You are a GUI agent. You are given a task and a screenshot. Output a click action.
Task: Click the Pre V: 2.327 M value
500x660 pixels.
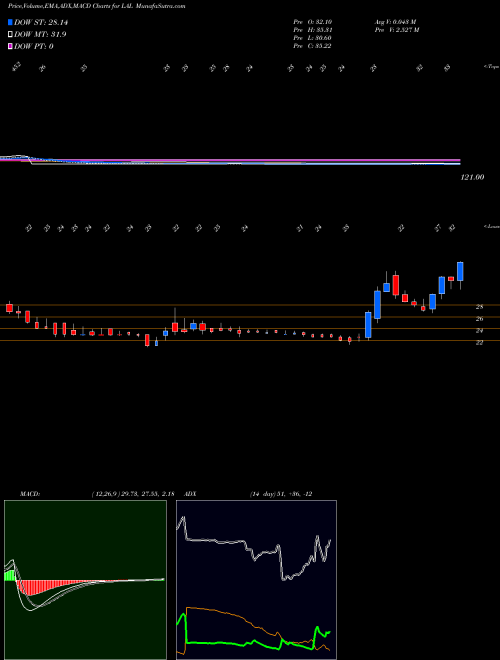[x=396, y=30]
